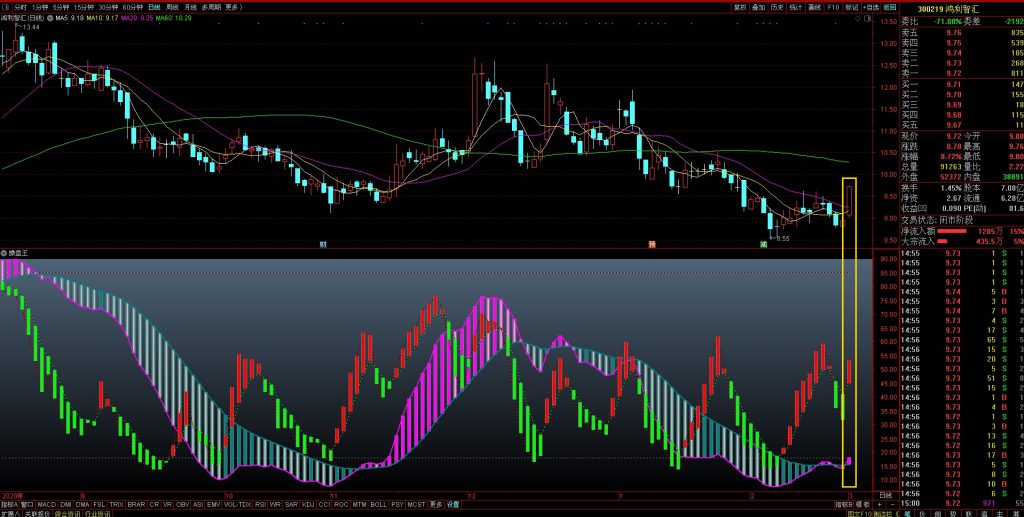Switch chart period to 周线
Screen dimensions: 1024x517
tap(170, 6)
